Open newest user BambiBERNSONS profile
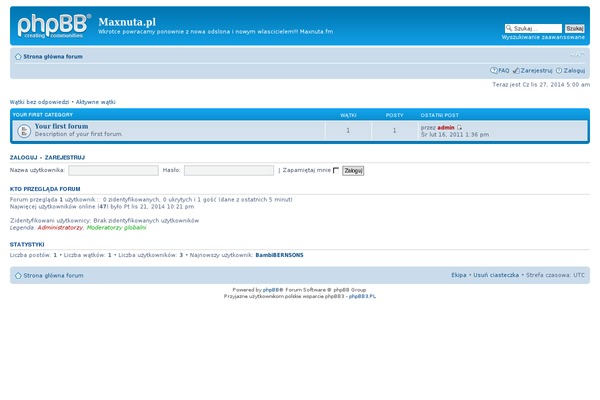This screenshot has height=400, width=600. [279, 255]
